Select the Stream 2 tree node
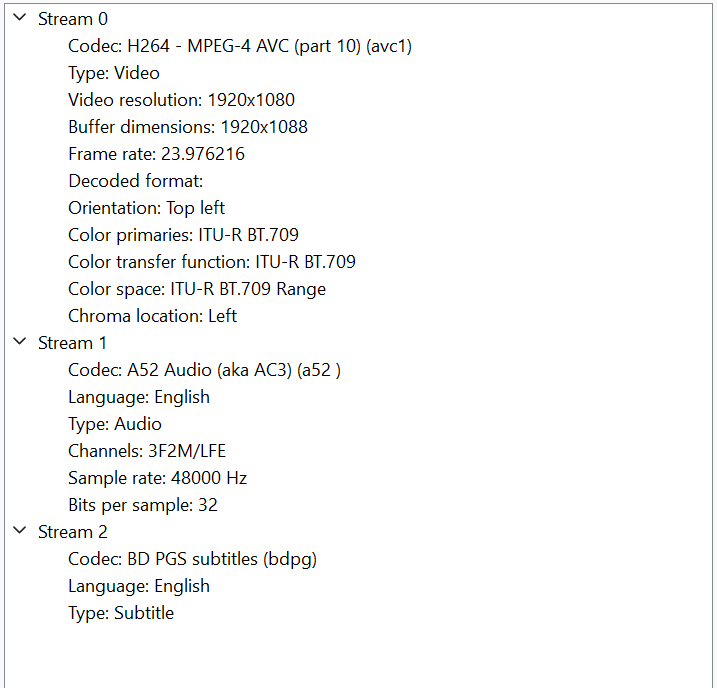 (73, 532)
